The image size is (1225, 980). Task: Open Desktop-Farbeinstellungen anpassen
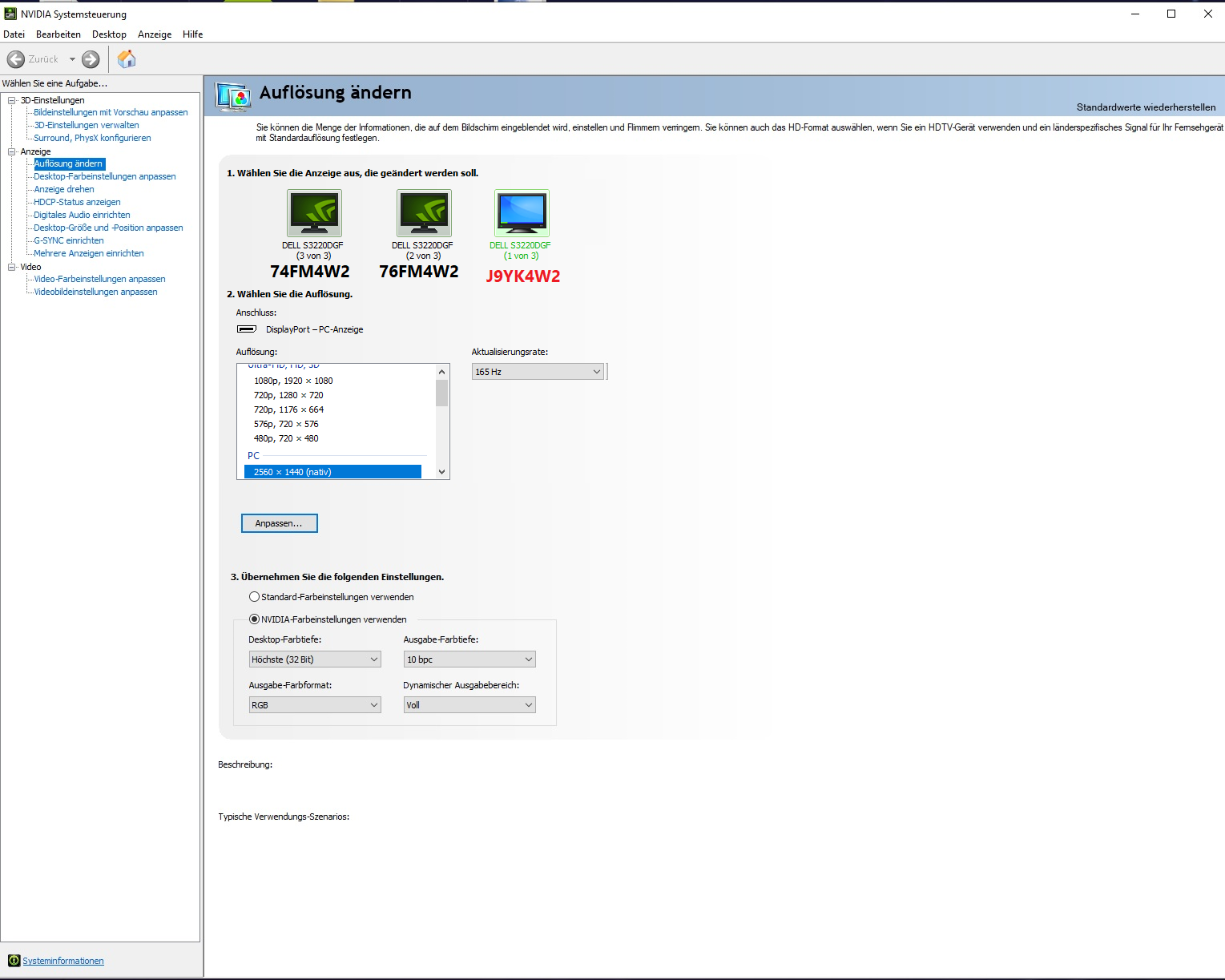(x=105, y=176)
